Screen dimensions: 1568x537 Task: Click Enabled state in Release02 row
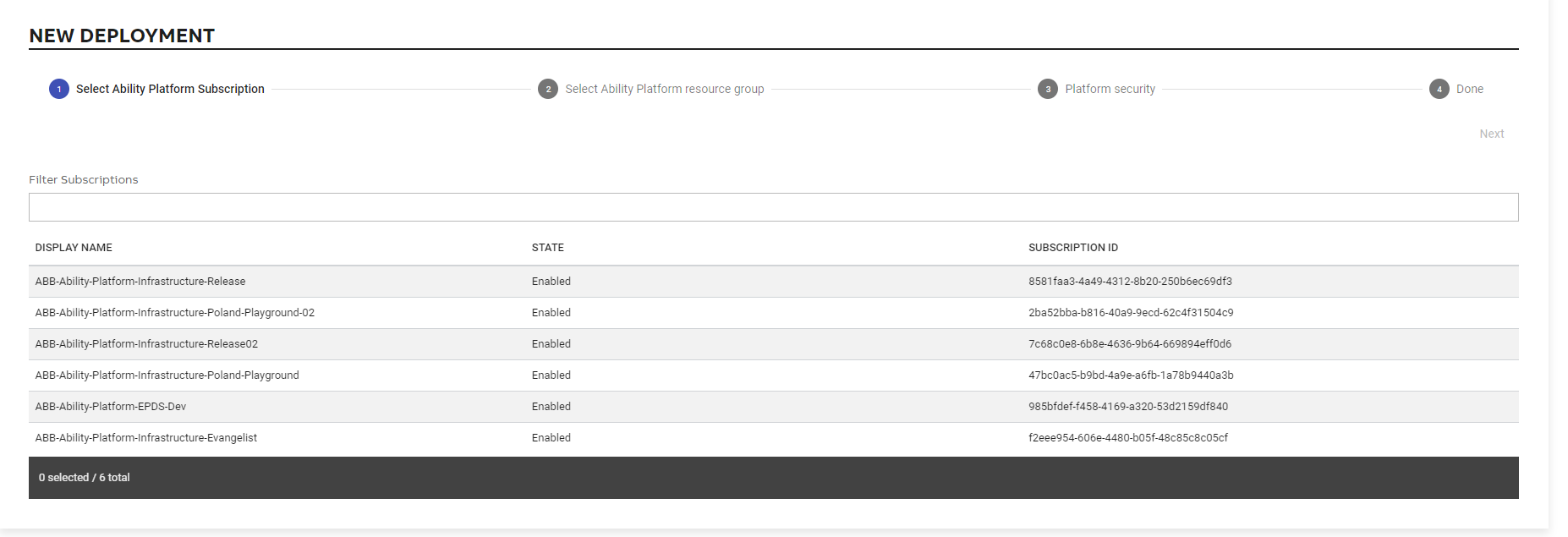pyautogui.click(x=551, y=344)
